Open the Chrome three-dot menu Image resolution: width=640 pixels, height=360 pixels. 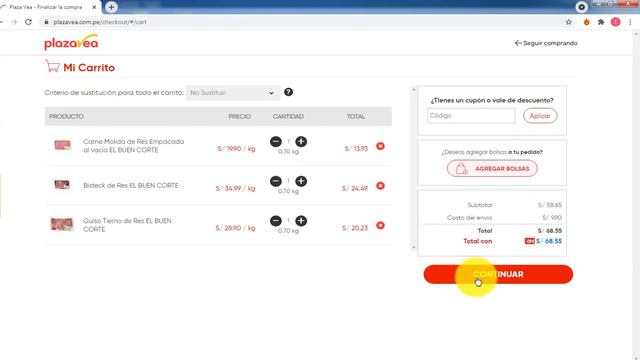630,22
